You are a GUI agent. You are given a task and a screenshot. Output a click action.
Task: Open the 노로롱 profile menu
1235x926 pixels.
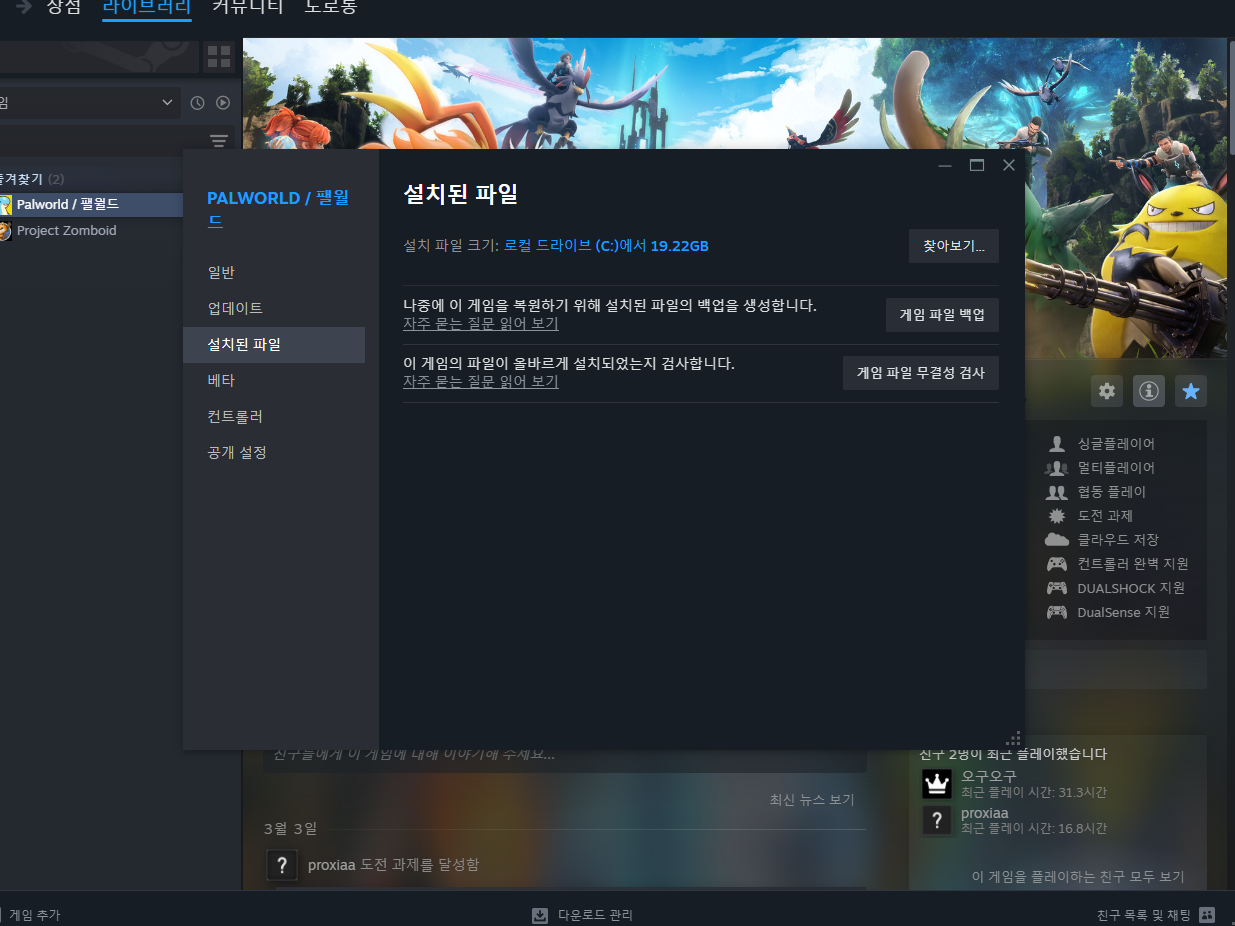(331, 7)
